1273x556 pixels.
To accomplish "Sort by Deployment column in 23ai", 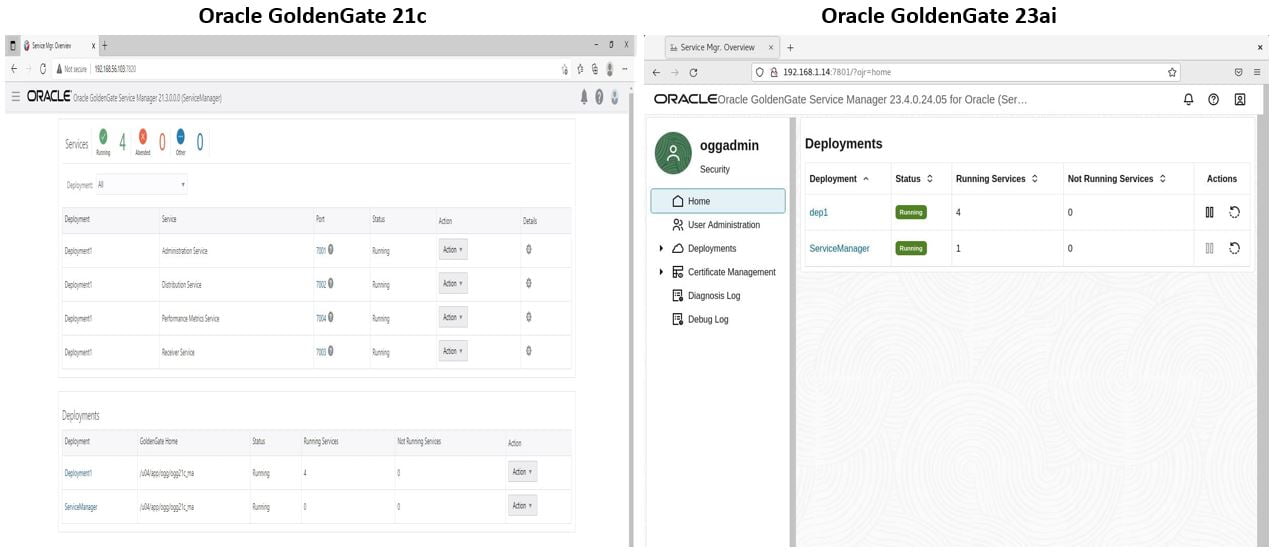I will (x=866, y=179).
